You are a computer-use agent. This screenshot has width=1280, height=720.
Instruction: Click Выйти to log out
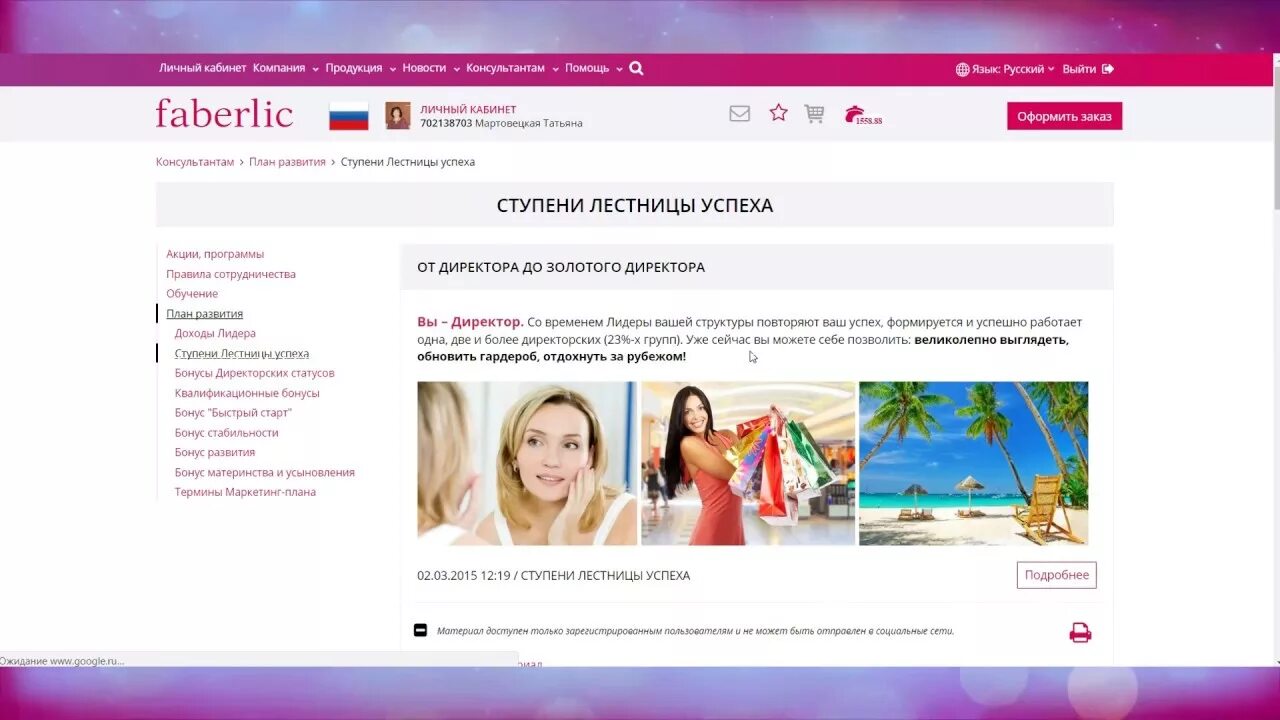tap(1079, 69)
